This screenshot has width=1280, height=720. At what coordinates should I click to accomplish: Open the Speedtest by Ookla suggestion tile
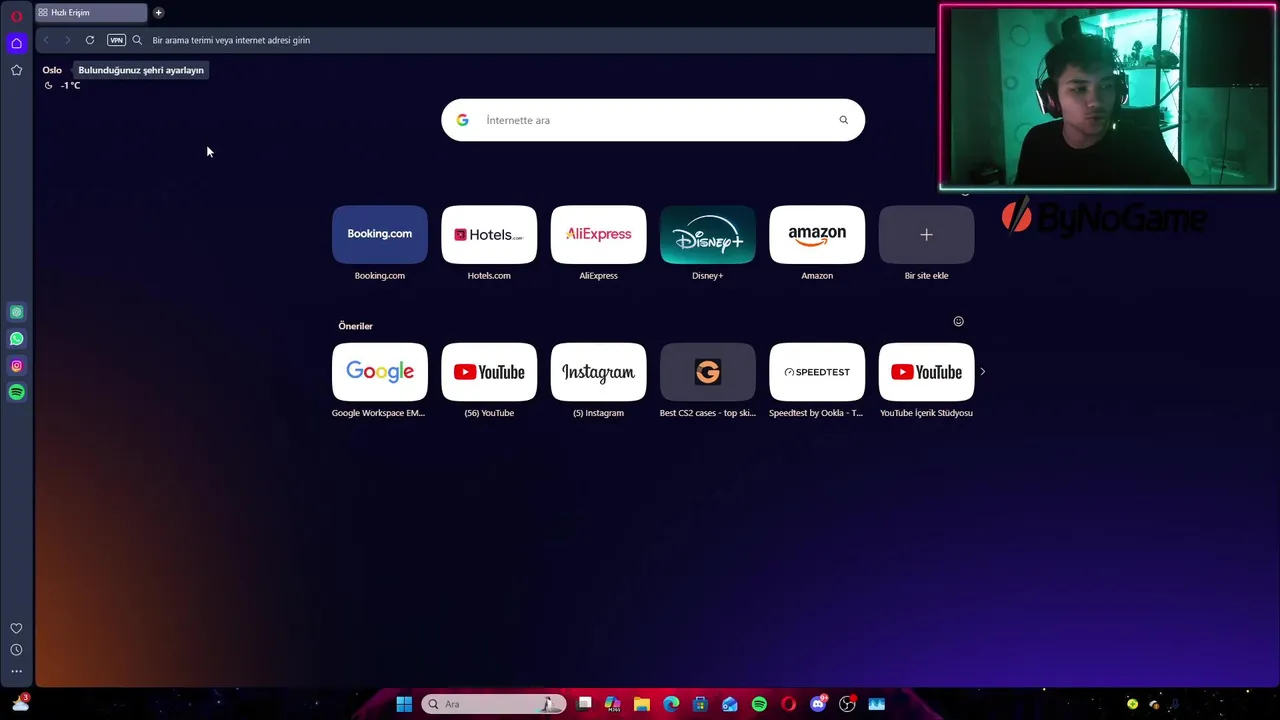point(817,372)
